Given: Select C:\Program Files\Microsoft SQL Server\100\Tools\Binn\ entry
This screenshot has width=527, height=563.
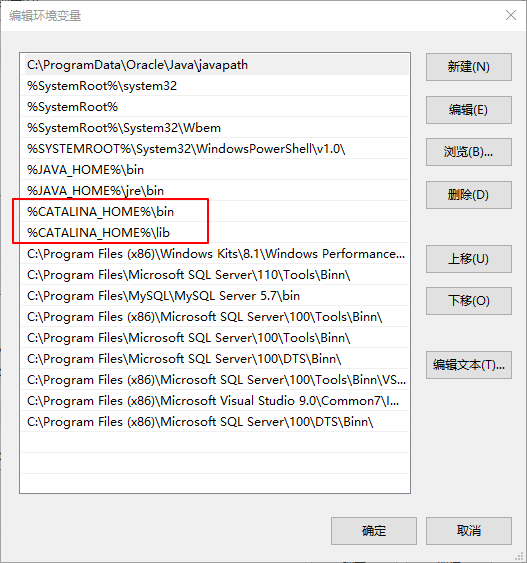Looking at the screenshot, I should pyautogui.click(x=215, y=338).
